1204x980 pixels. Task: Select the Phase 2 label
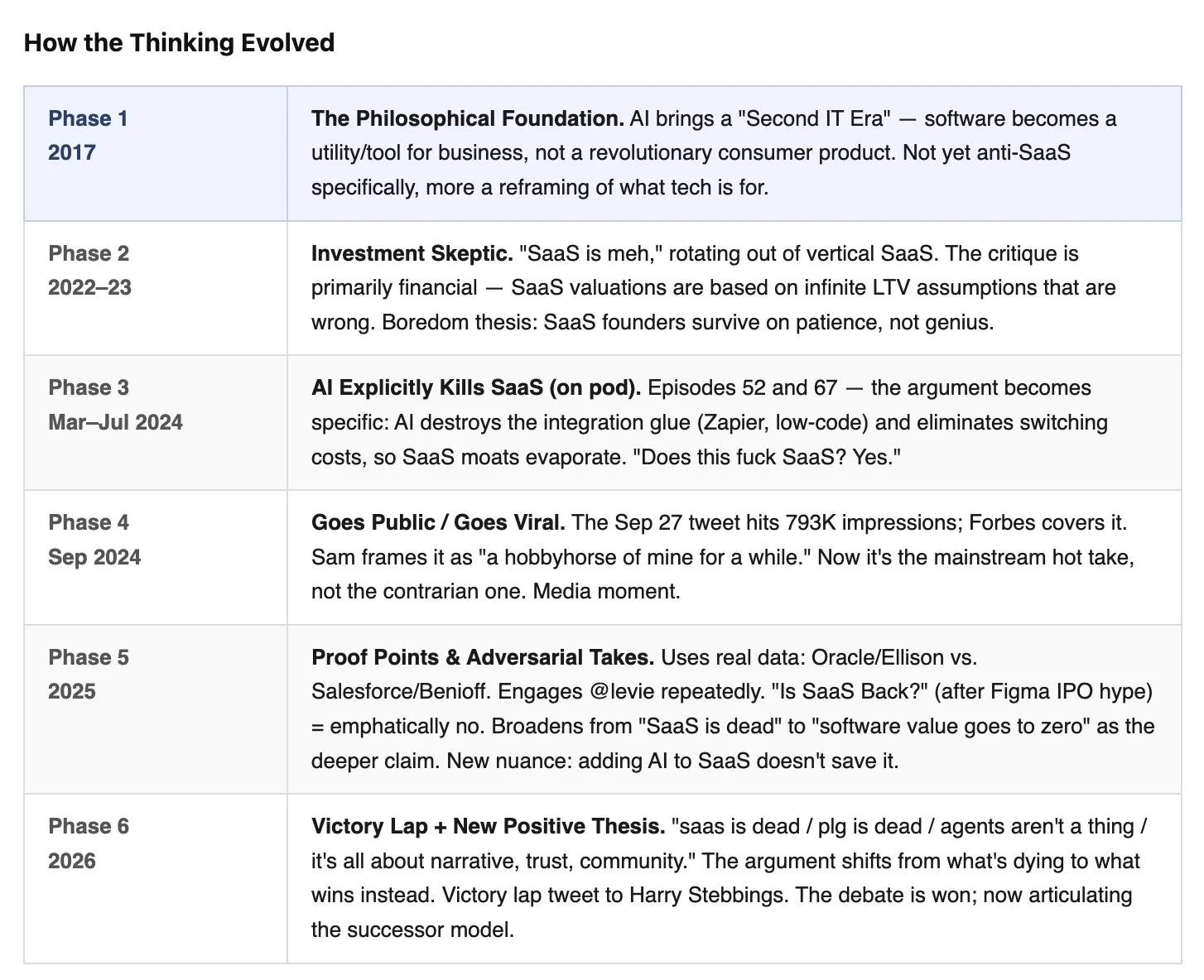coord(89,253)
